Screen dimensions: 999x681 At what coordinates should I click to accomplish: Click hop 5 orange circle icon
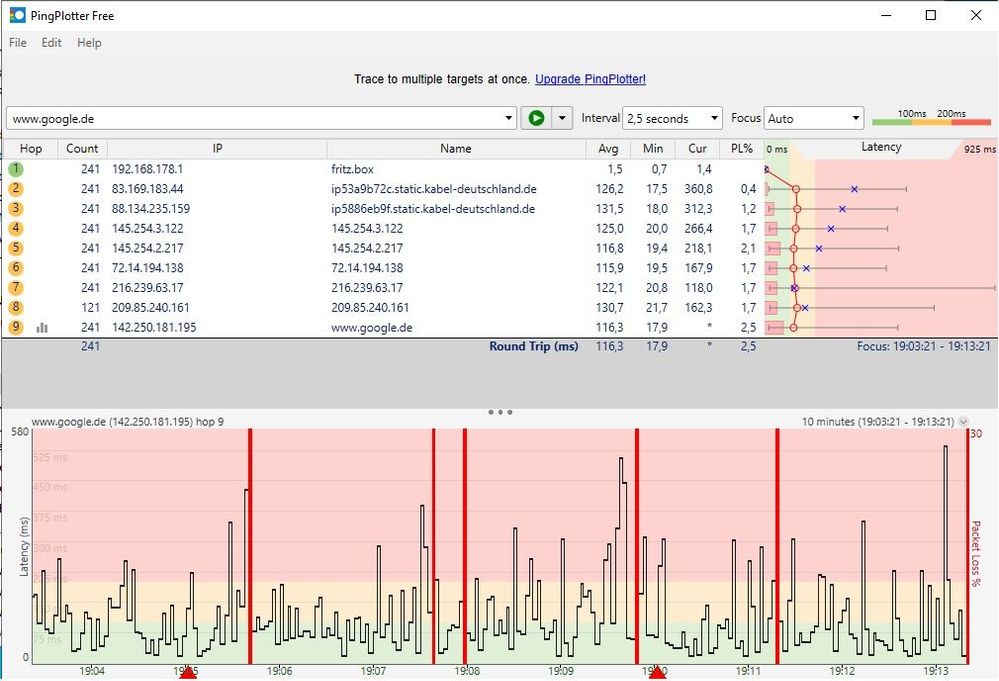point(16,248)
